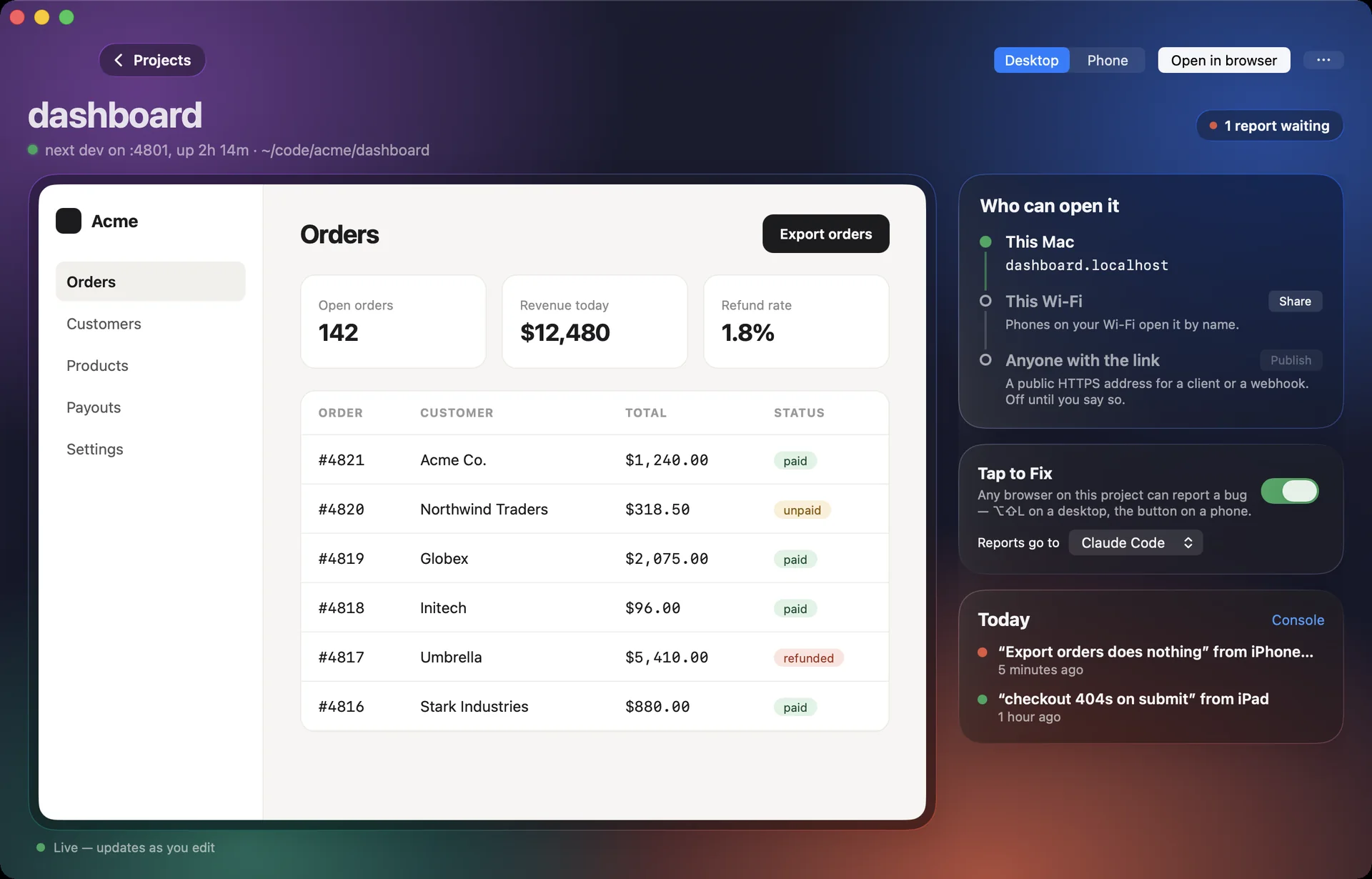Open the "Export orders does nothing" report
This screenshot has height=879, width=1372.
coord(1150,660)
